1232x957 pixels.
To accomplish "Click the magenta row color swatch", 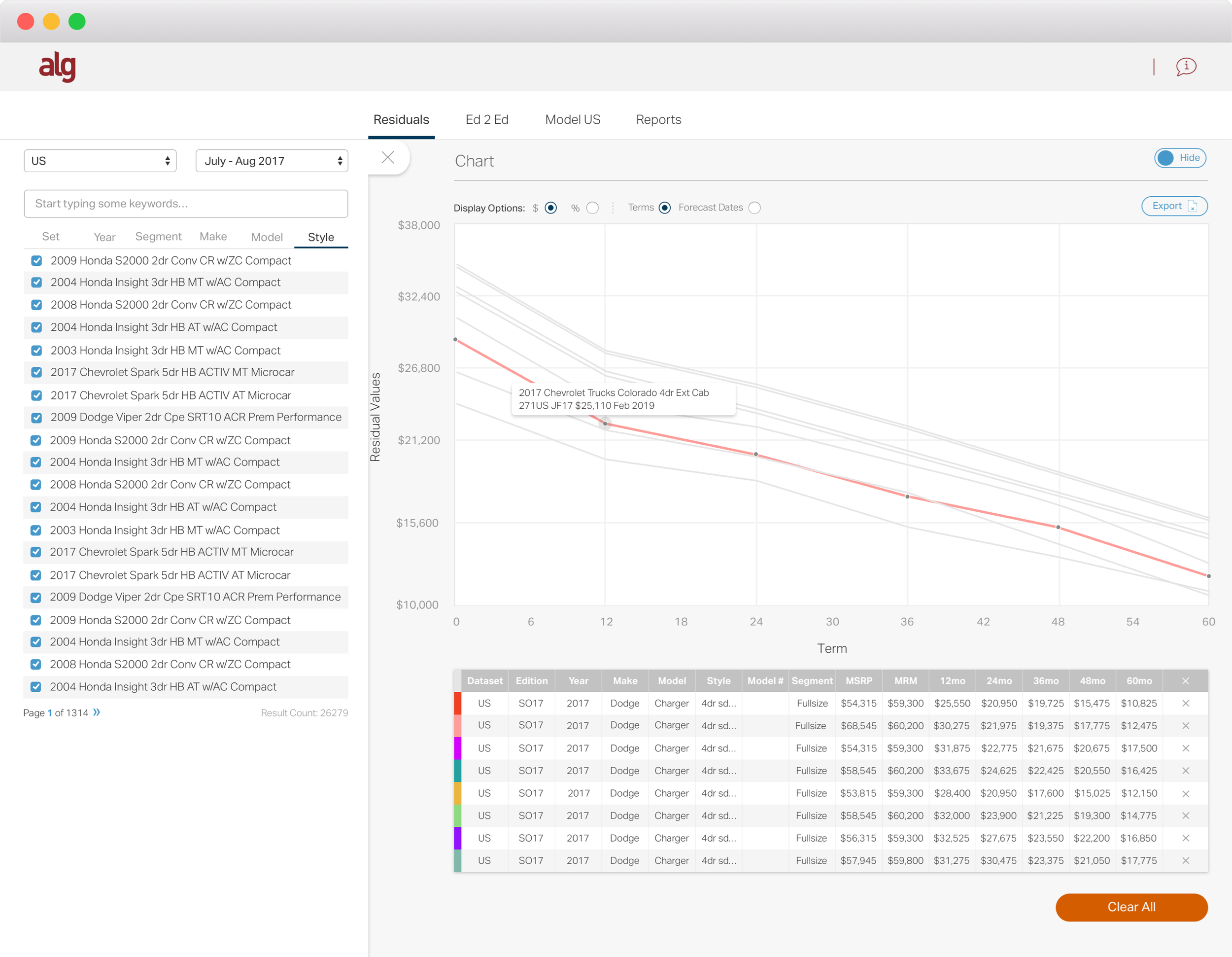I will pos(457,748).
